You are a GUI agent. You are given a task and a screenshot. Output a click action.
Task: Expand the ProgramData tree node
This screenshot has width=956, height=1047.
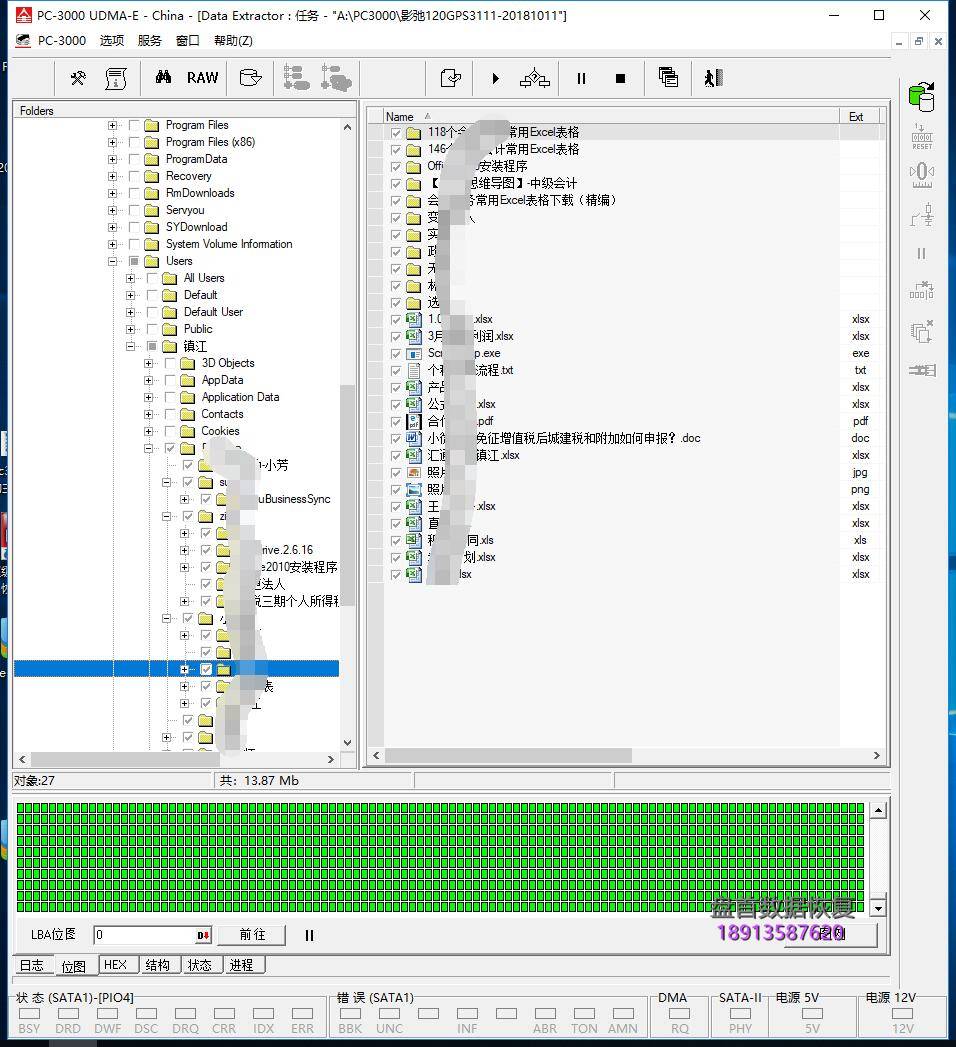(x=112, y=159)
